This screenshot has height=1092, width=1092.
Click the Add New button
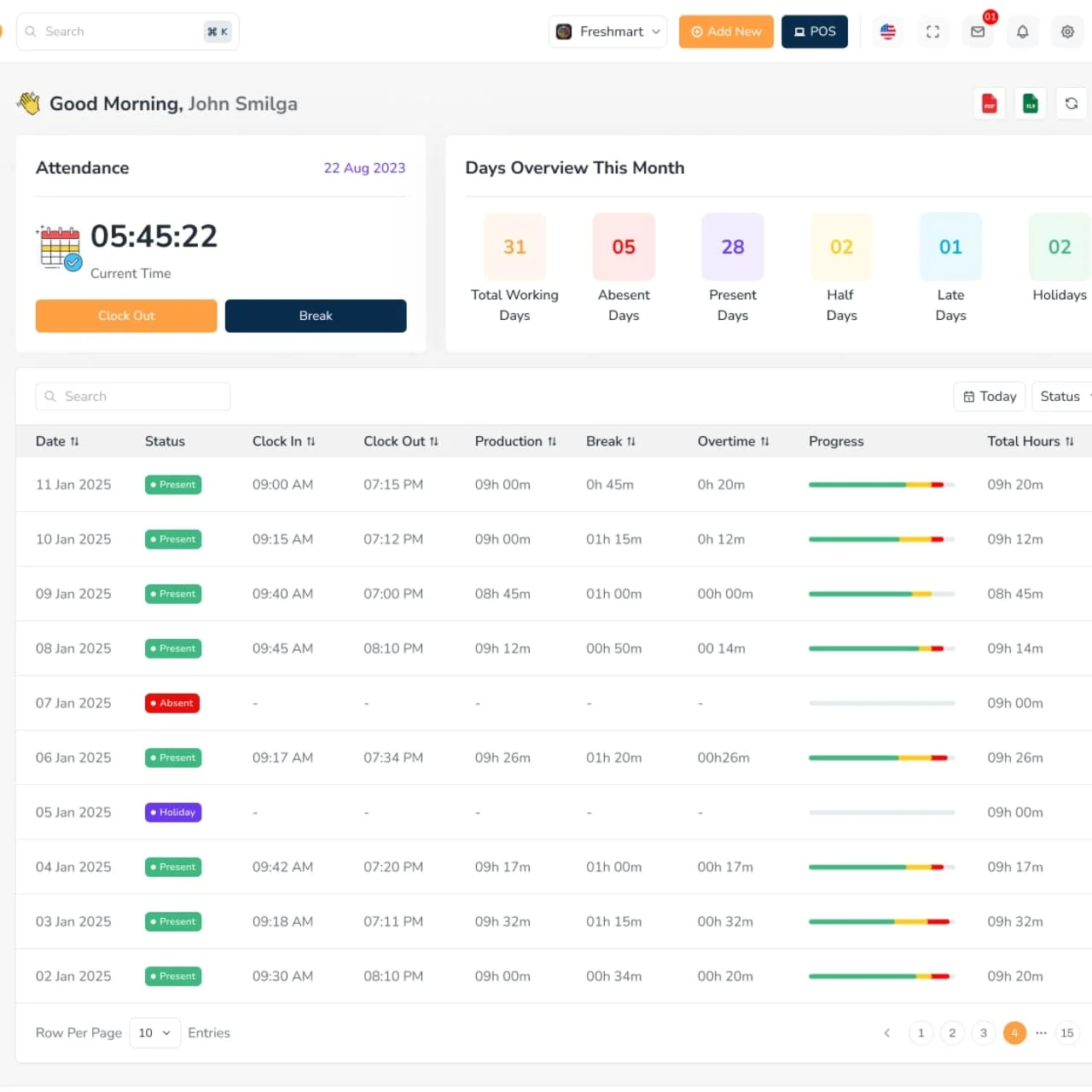pos(726,32)
